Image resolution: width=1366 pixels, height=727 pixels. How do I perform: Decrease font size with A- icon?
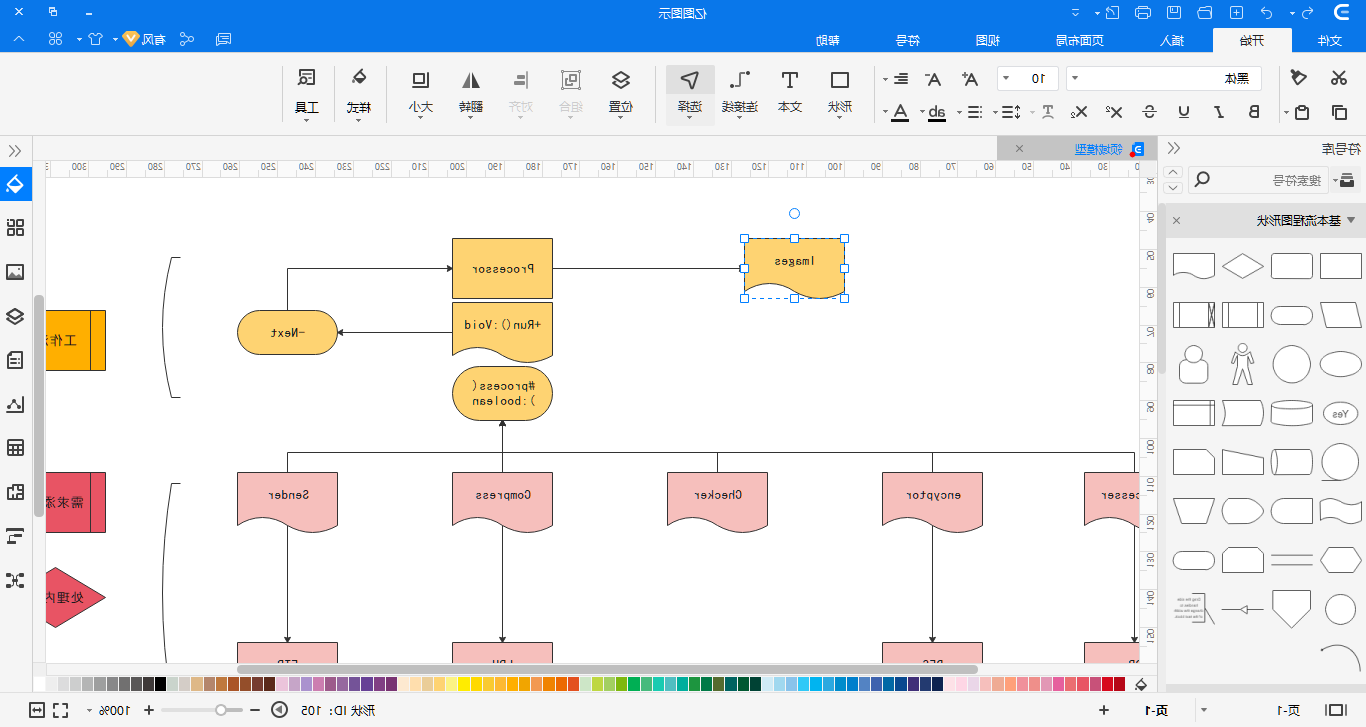point(932,78)
